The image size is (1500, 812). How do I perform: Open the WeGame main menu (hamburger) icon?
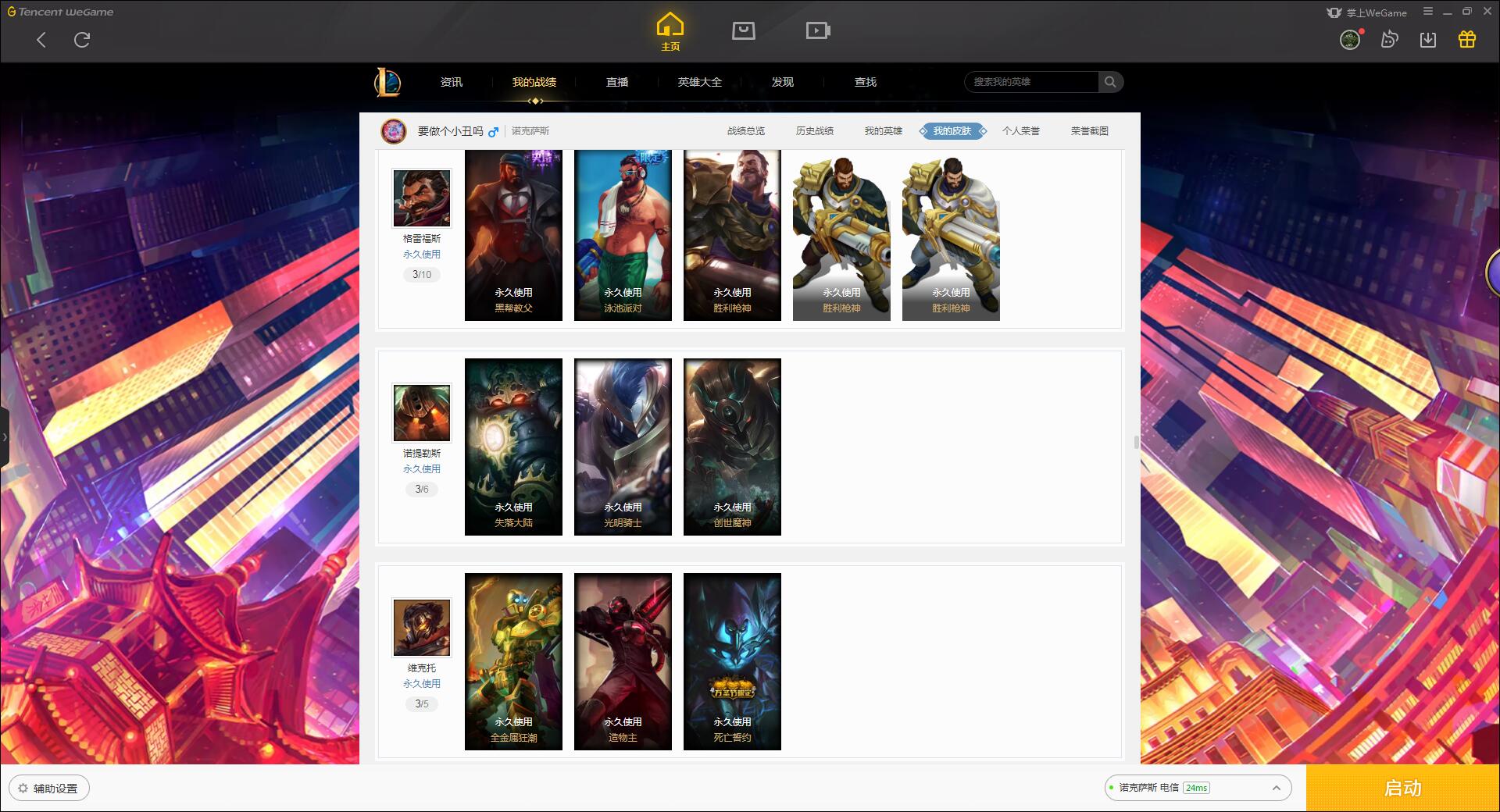(x=1428, y=12)
